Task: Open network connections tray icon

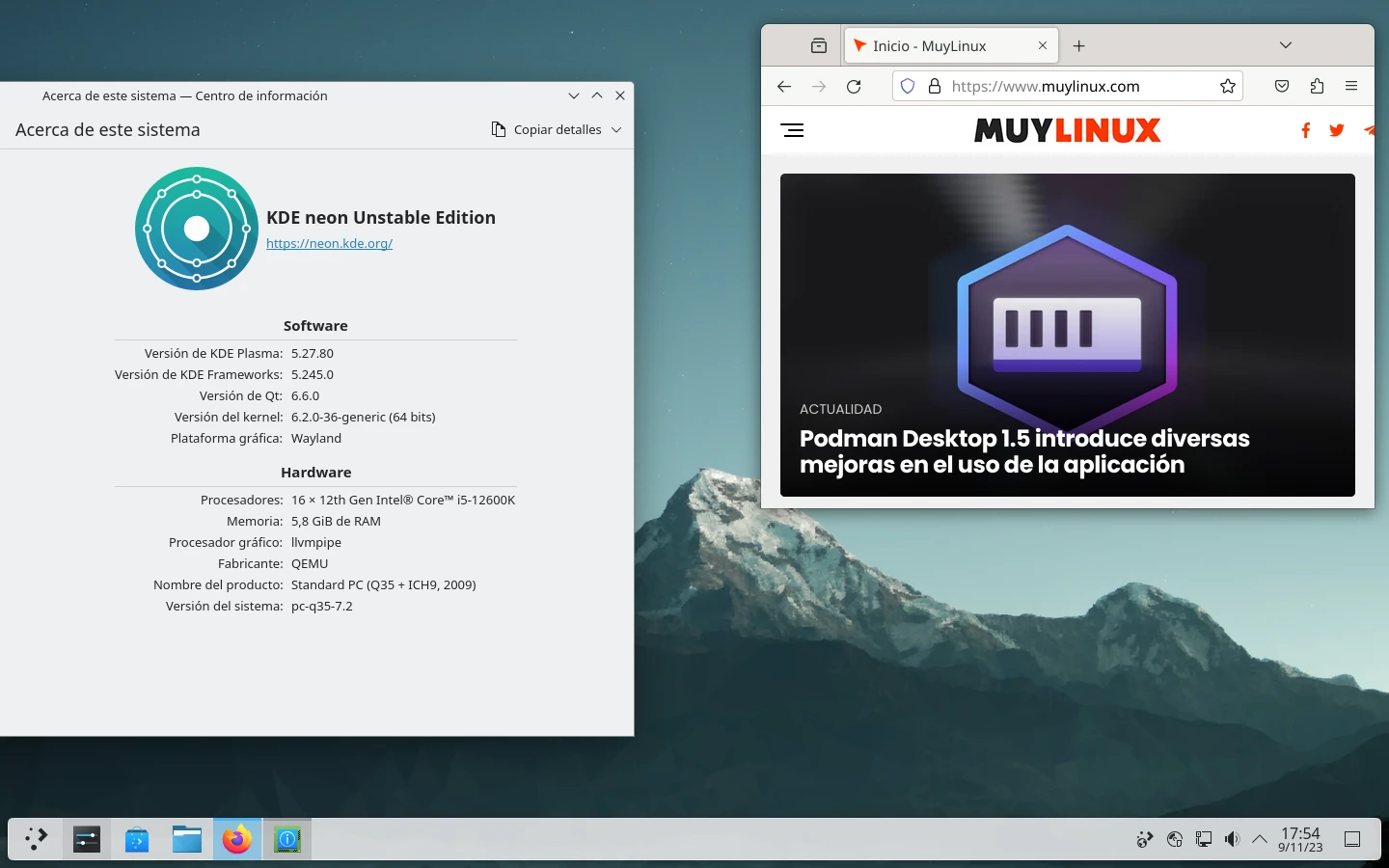Action: point(1203,839)
